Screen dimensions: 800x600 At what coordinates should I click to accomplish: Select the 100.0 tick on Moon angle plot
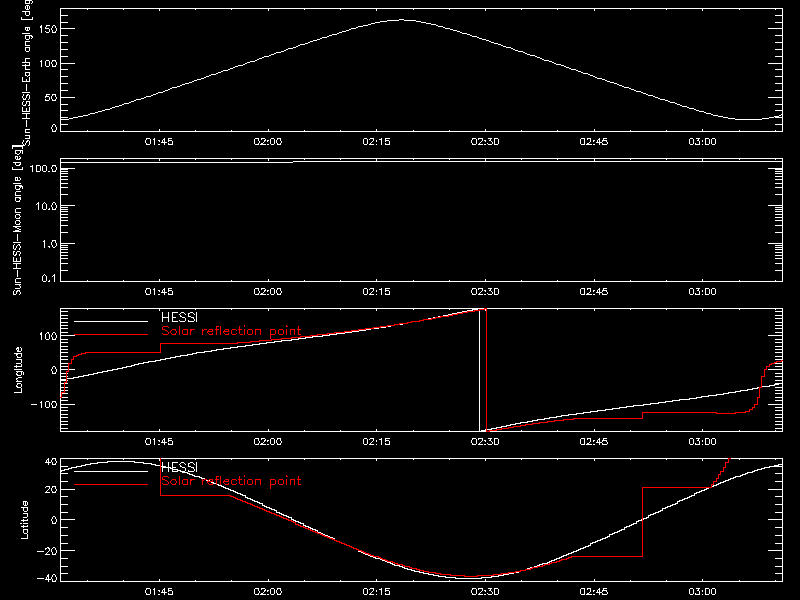44,168
